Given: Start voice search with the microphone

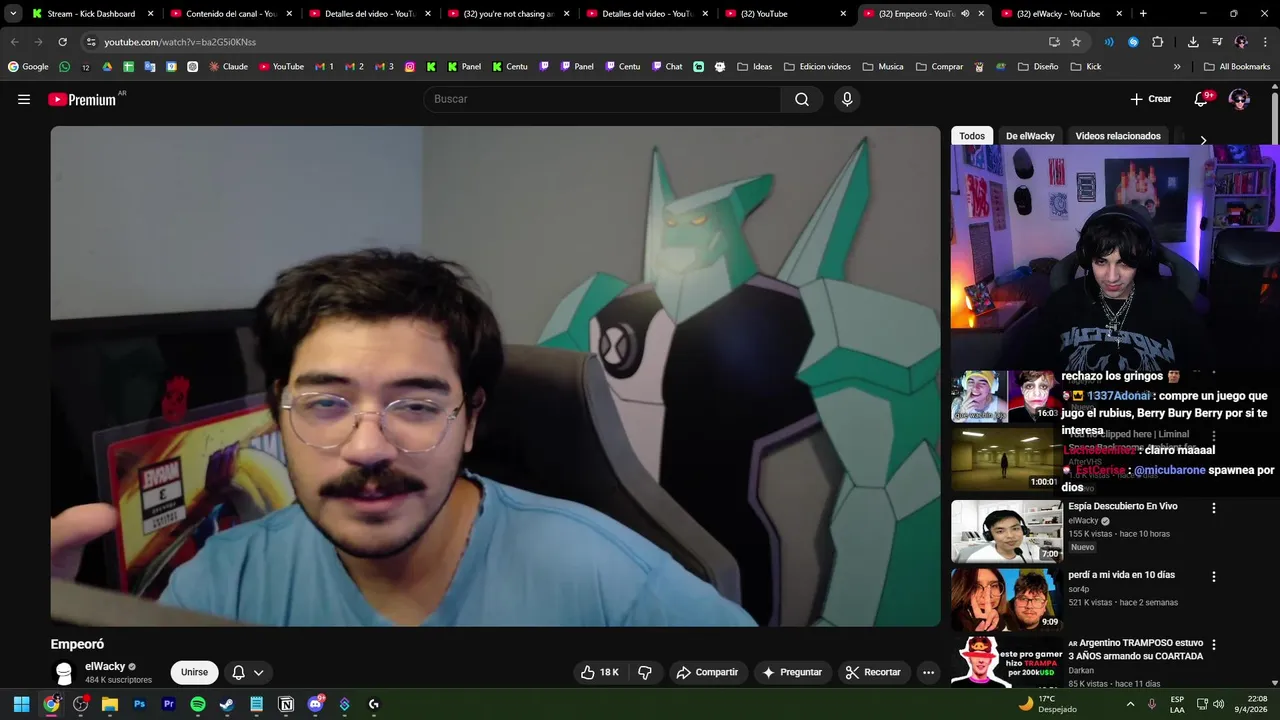Looking at the screenshot, I should pyautogui.click(x=847, y=99).
